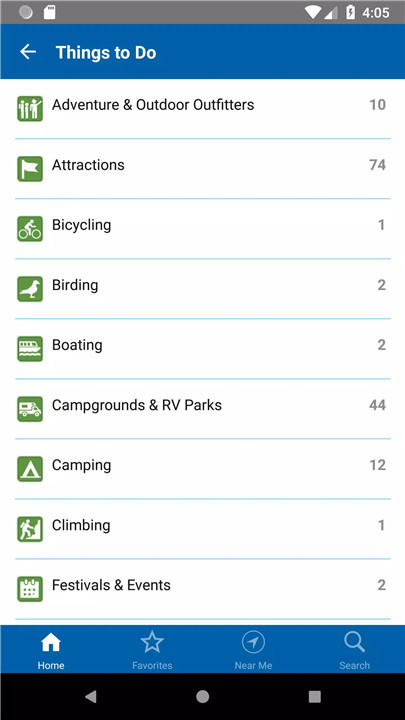The width and height of the screenshot is (405, 720).
Task: Tap the cyclist Bicycling icon
Action: tap(30, 229)
